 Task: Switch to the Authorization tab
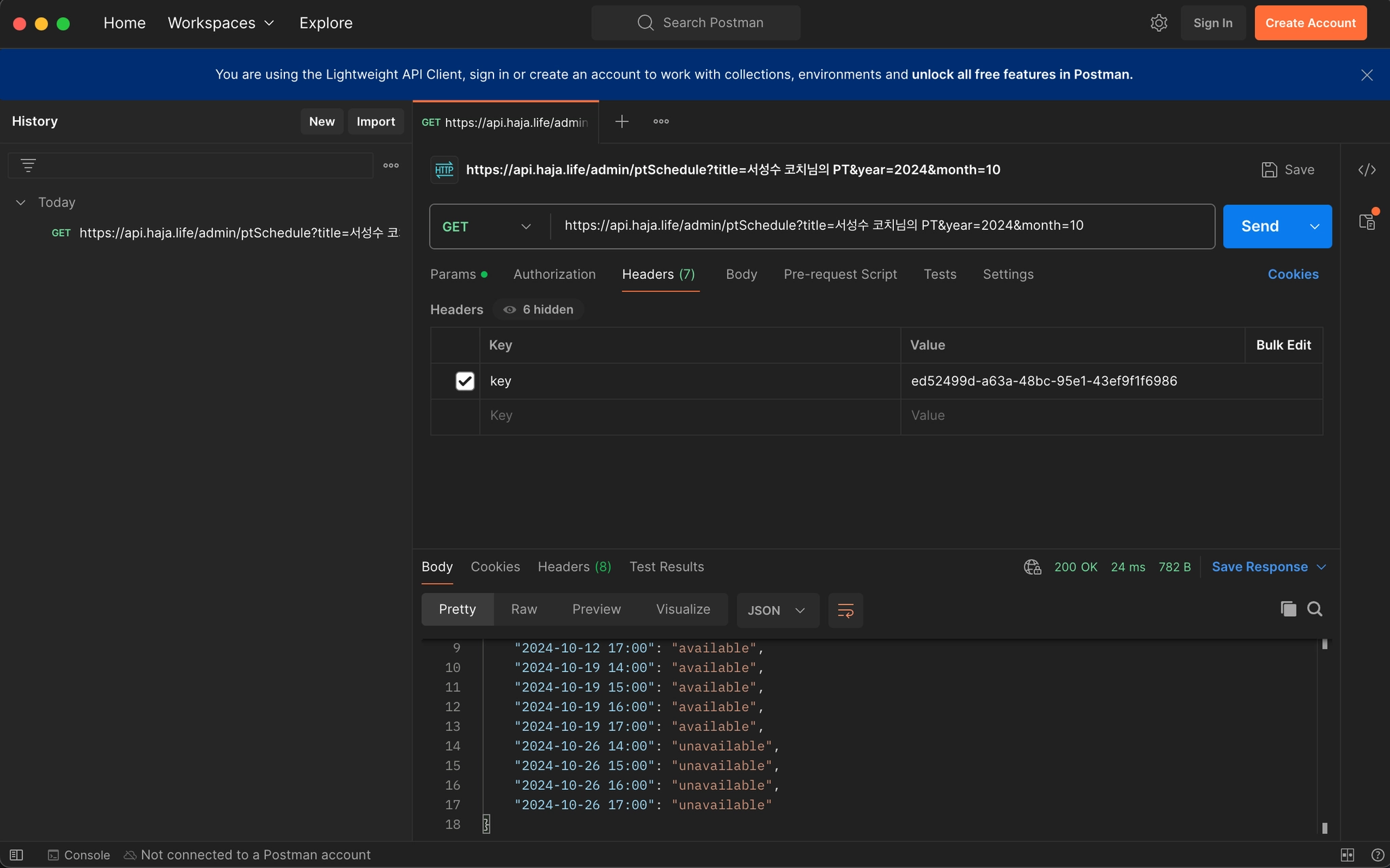click(x=554, y=274)
